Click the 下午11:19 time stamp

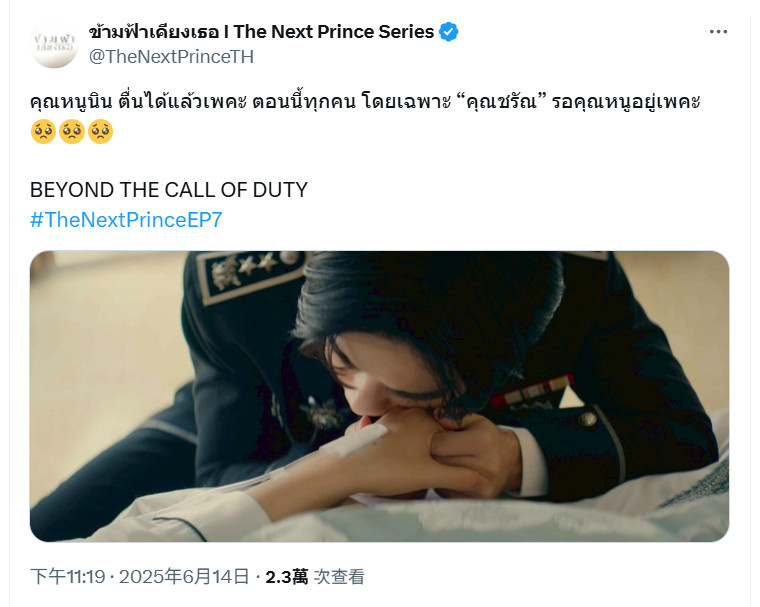(67, 576)
